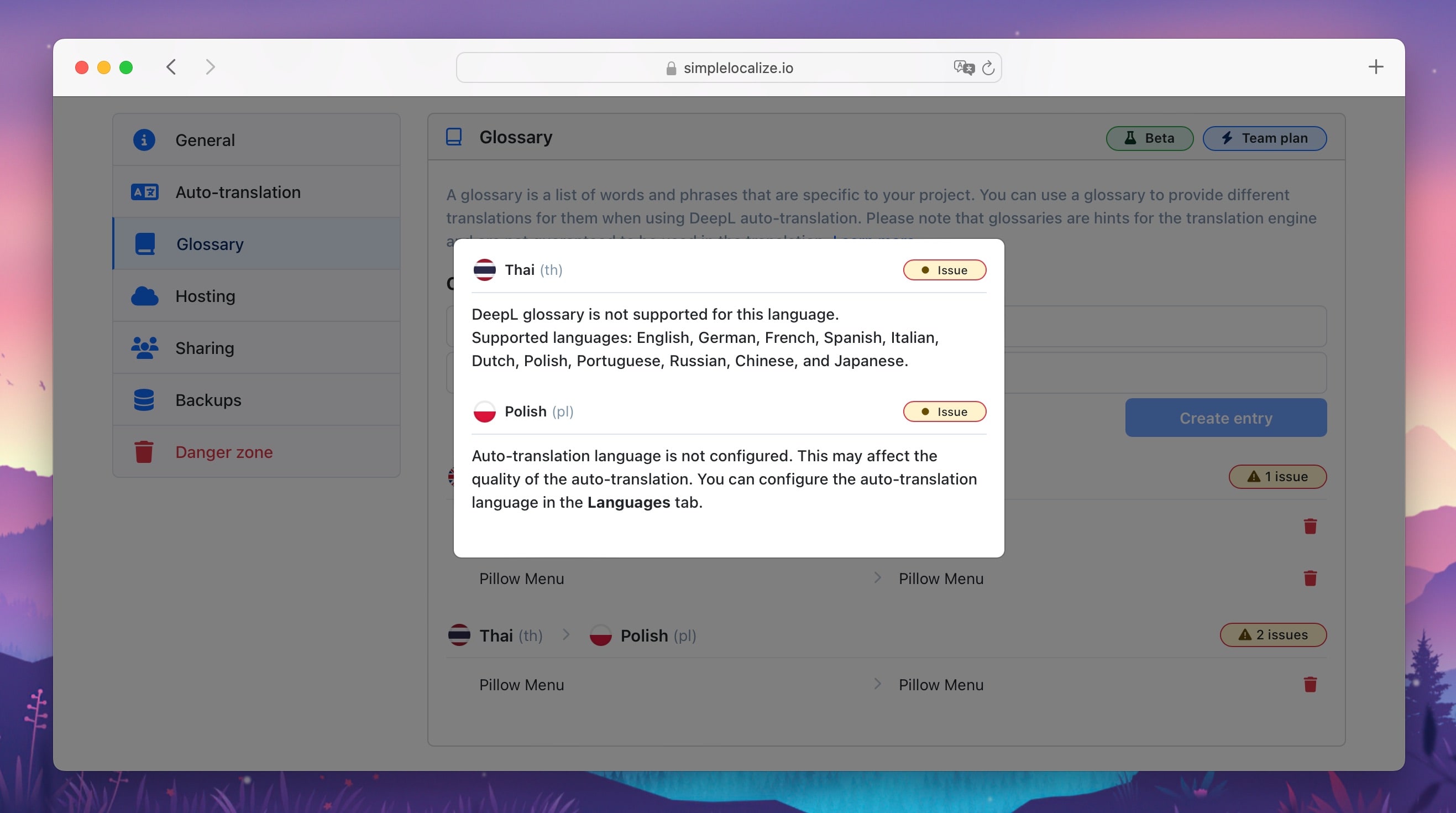Click warning triangle on 2 issues badge

click(1245, 634)
